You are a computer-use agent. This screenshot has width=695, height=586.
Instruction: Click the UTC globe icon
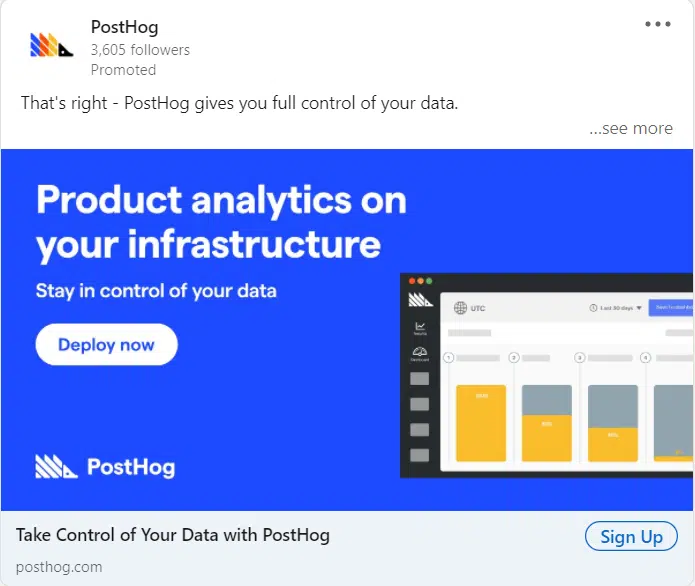point(461,307)
